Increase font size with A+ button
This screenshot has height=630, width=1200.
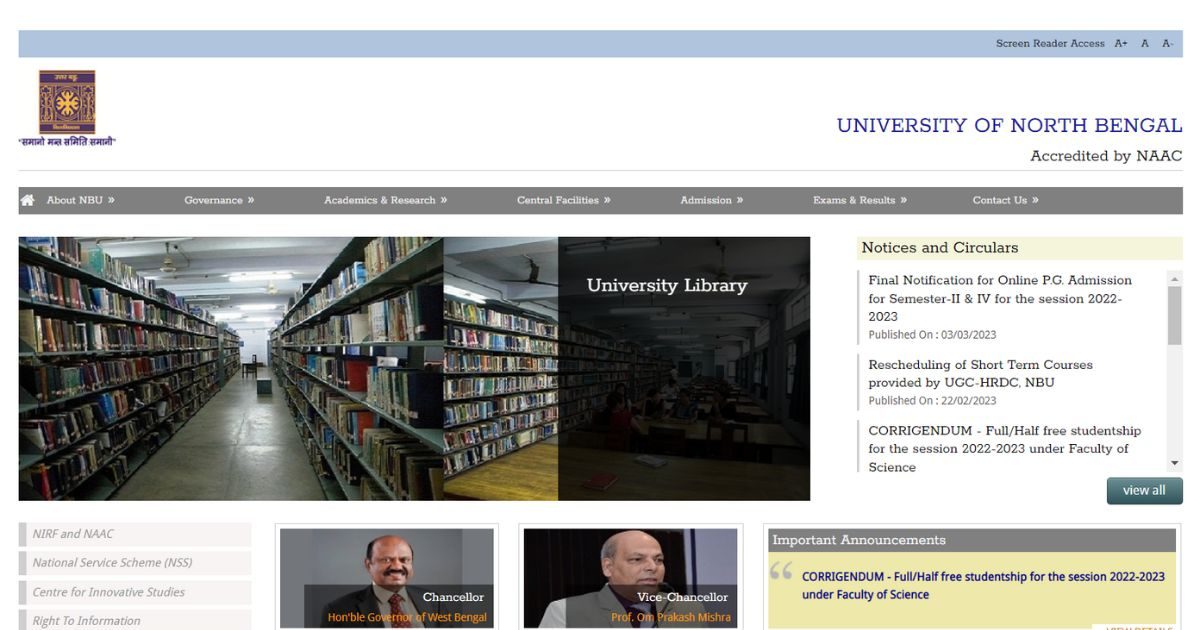point(1121,44)
